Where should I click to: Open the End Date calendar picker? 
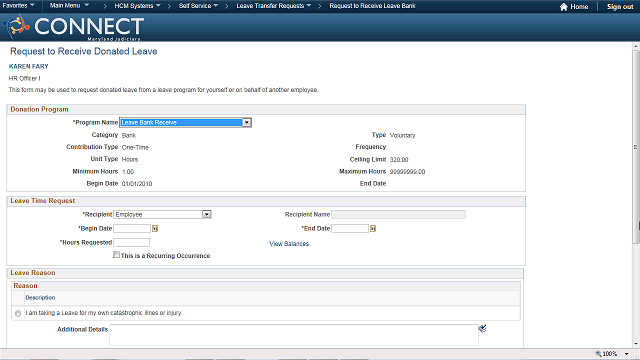373,229
